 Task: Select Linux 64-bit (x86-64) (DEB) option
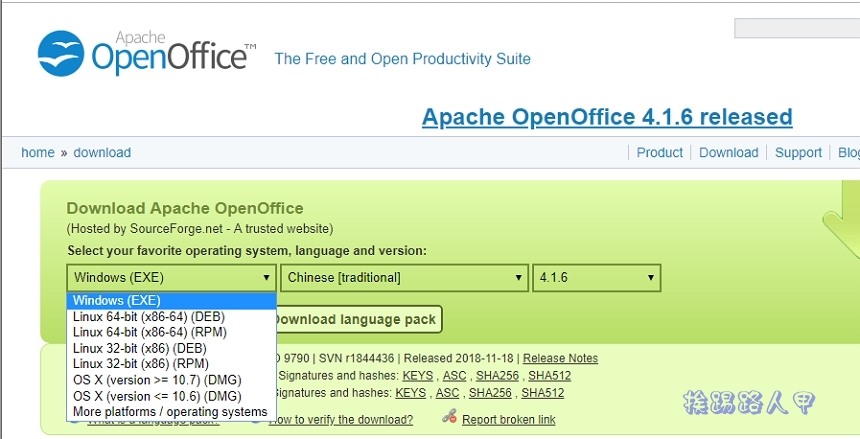[171, 317]
